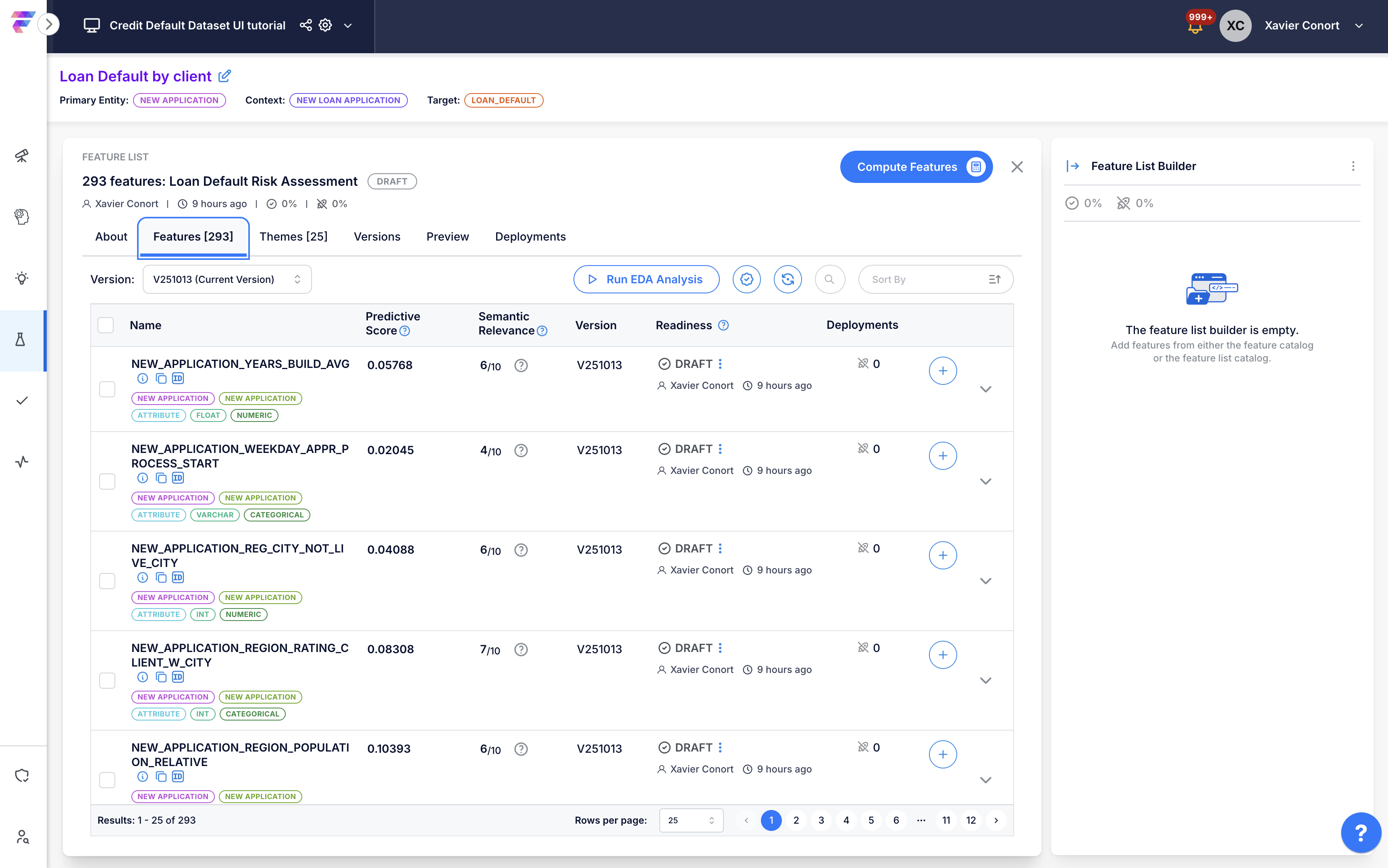Open the Rows per page dropdown
1388x868 pixels.
click(691, 820)
